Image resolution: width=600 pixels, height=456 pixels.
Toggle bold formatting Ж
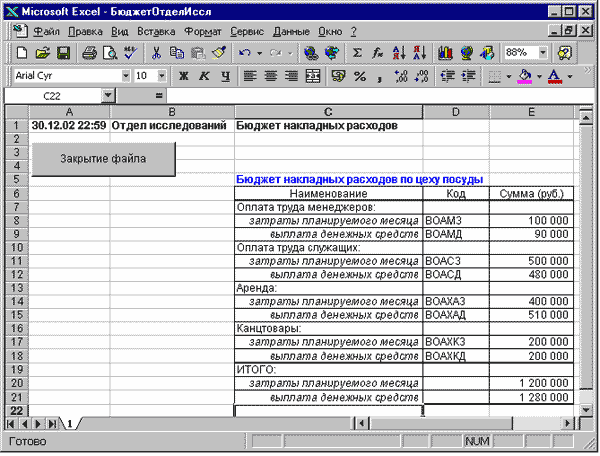tap(184, 76)
